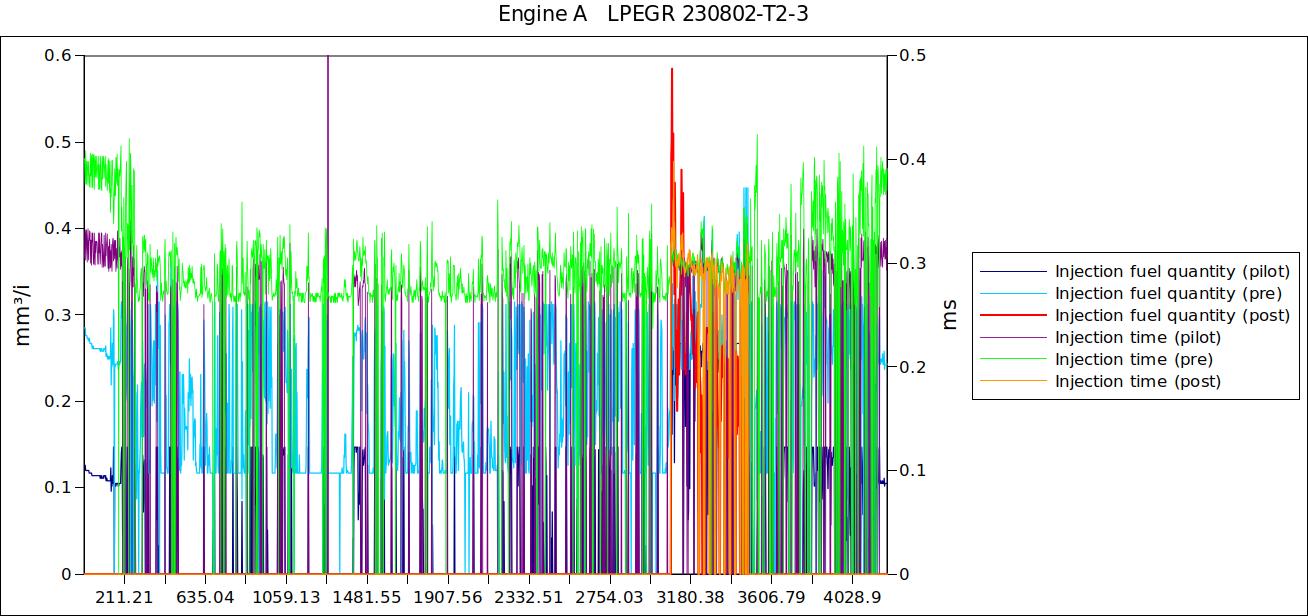This screenshot has width=1308, height=616.
Task: Click the x-axis tick label 4028.9
Action: [x=852, y=597]
